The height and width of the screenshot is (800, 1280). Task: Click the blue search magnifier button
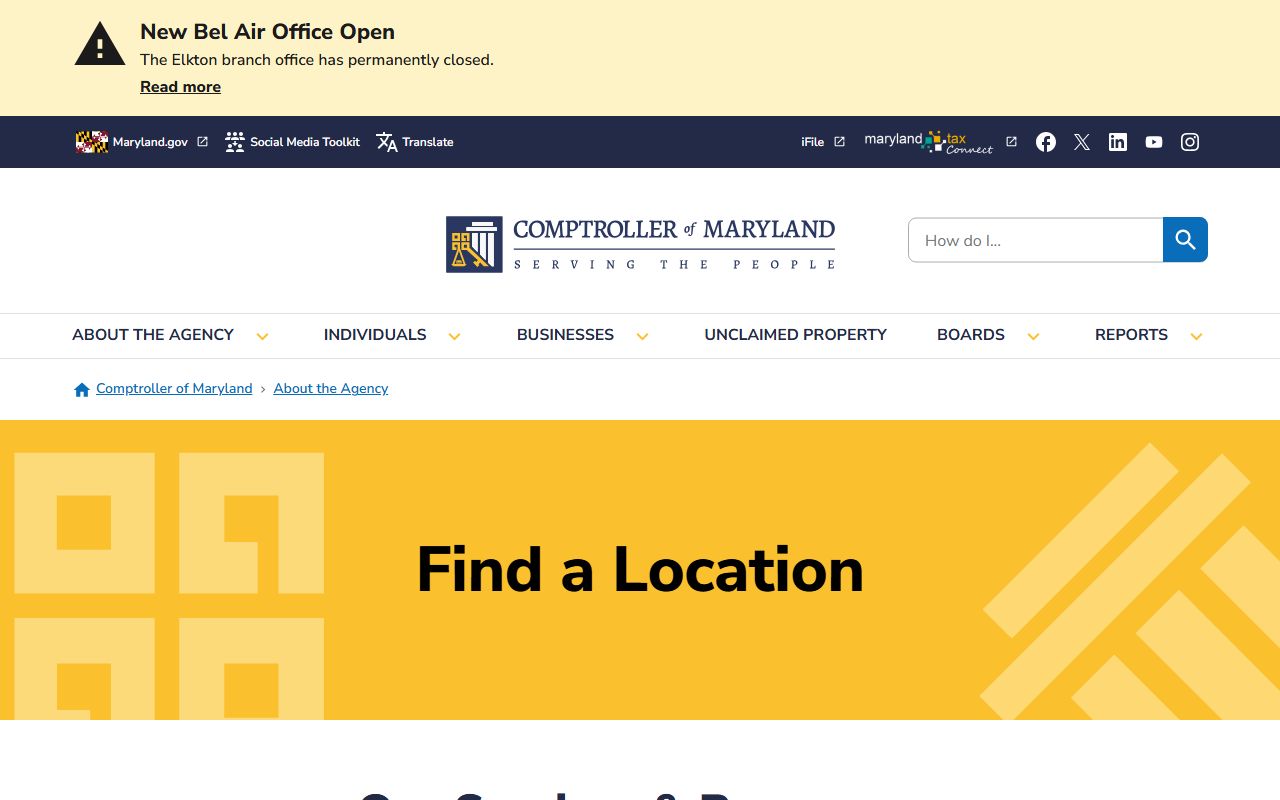pos(1185,240)
